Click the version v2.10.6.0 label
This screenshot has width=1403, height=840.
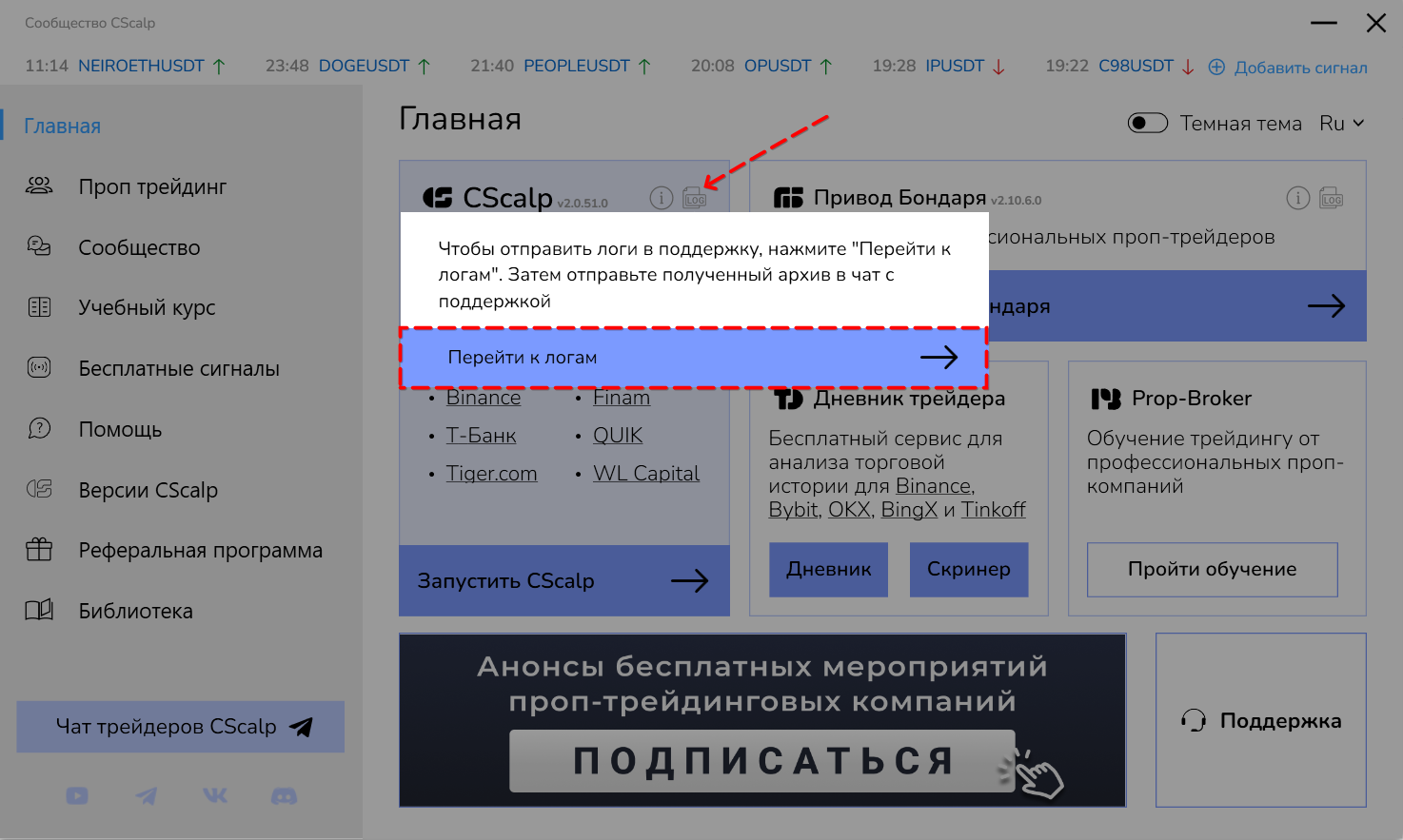(1017, 201)
